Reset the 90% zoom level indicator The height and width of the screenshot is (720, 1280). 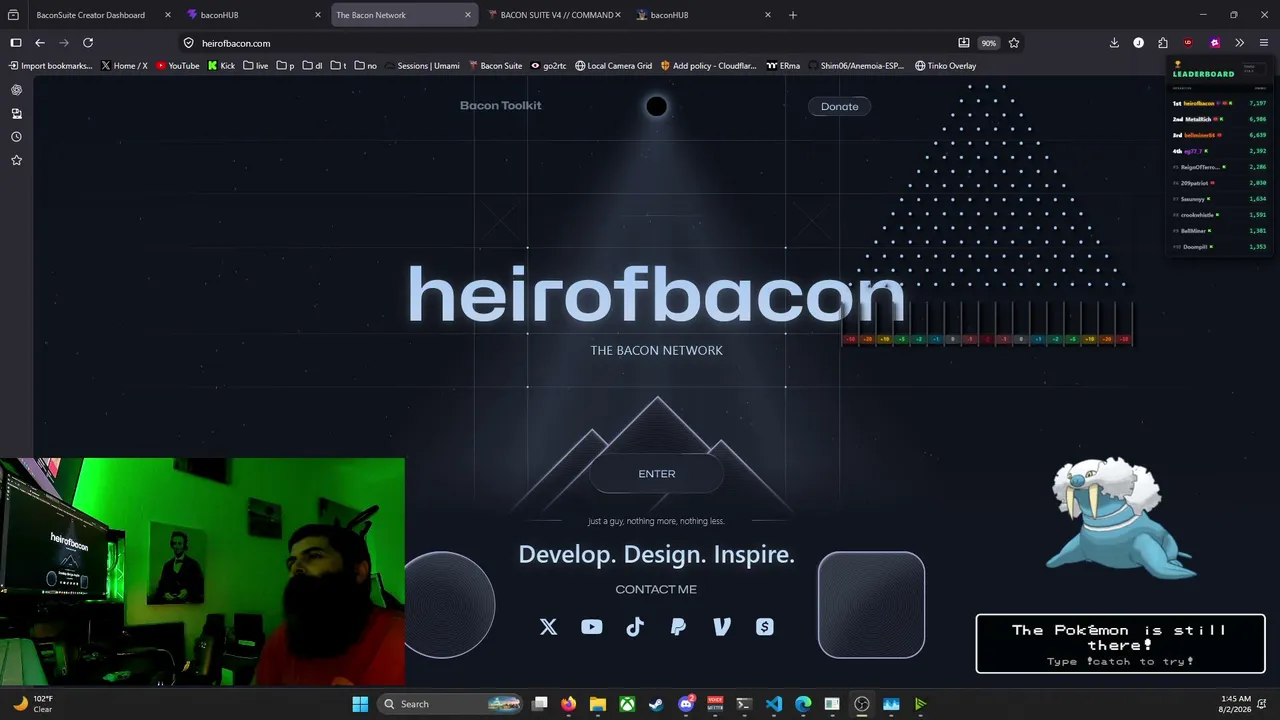pyautogui.click(x=988, y=43)
